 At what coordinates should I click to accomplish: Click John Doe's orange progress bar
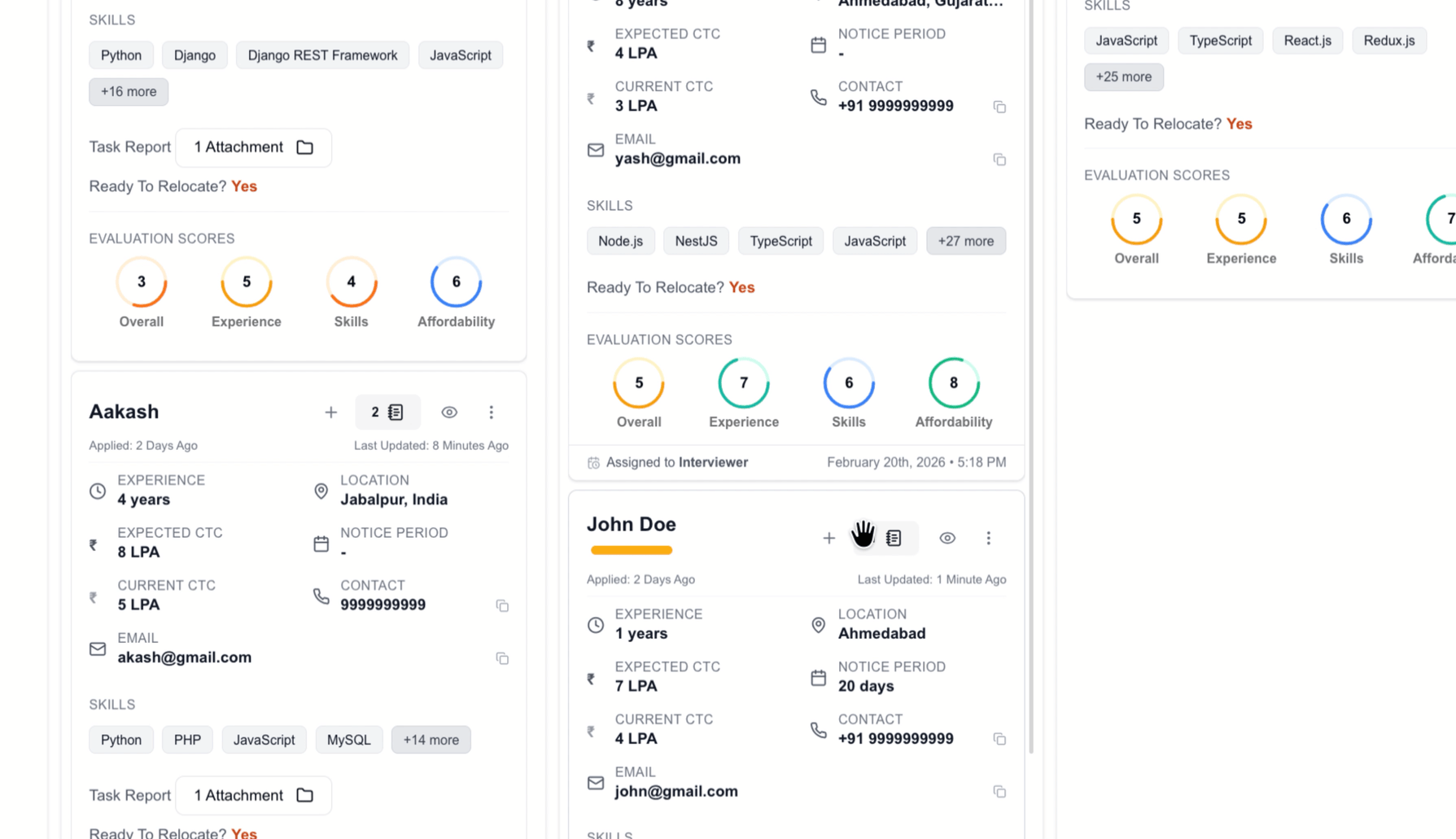point(632,550)
